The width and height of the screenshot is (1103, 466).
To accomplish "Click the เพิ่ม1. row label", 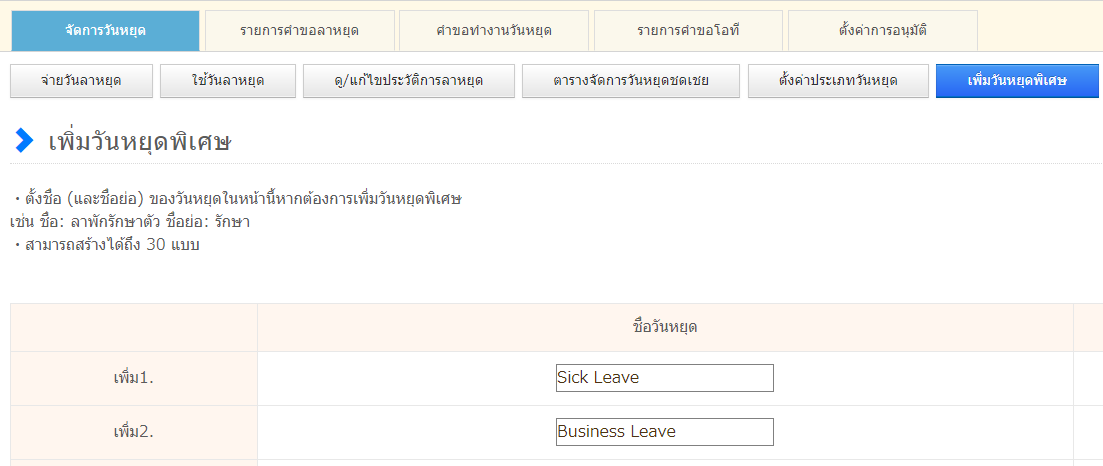I will point(133,378).
